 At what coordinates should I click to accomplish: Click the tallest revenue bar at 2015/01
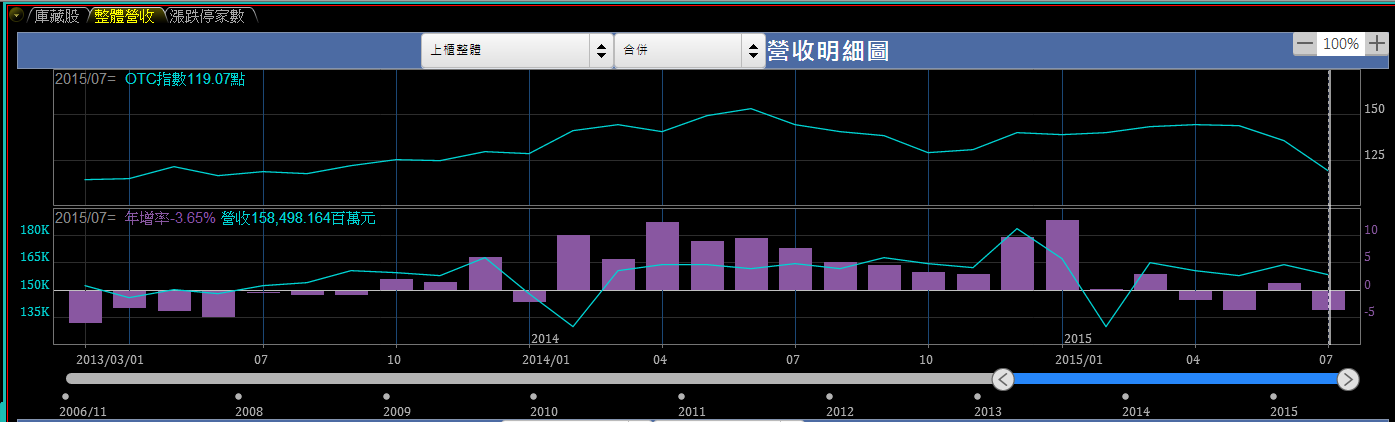coord(1062,255)
